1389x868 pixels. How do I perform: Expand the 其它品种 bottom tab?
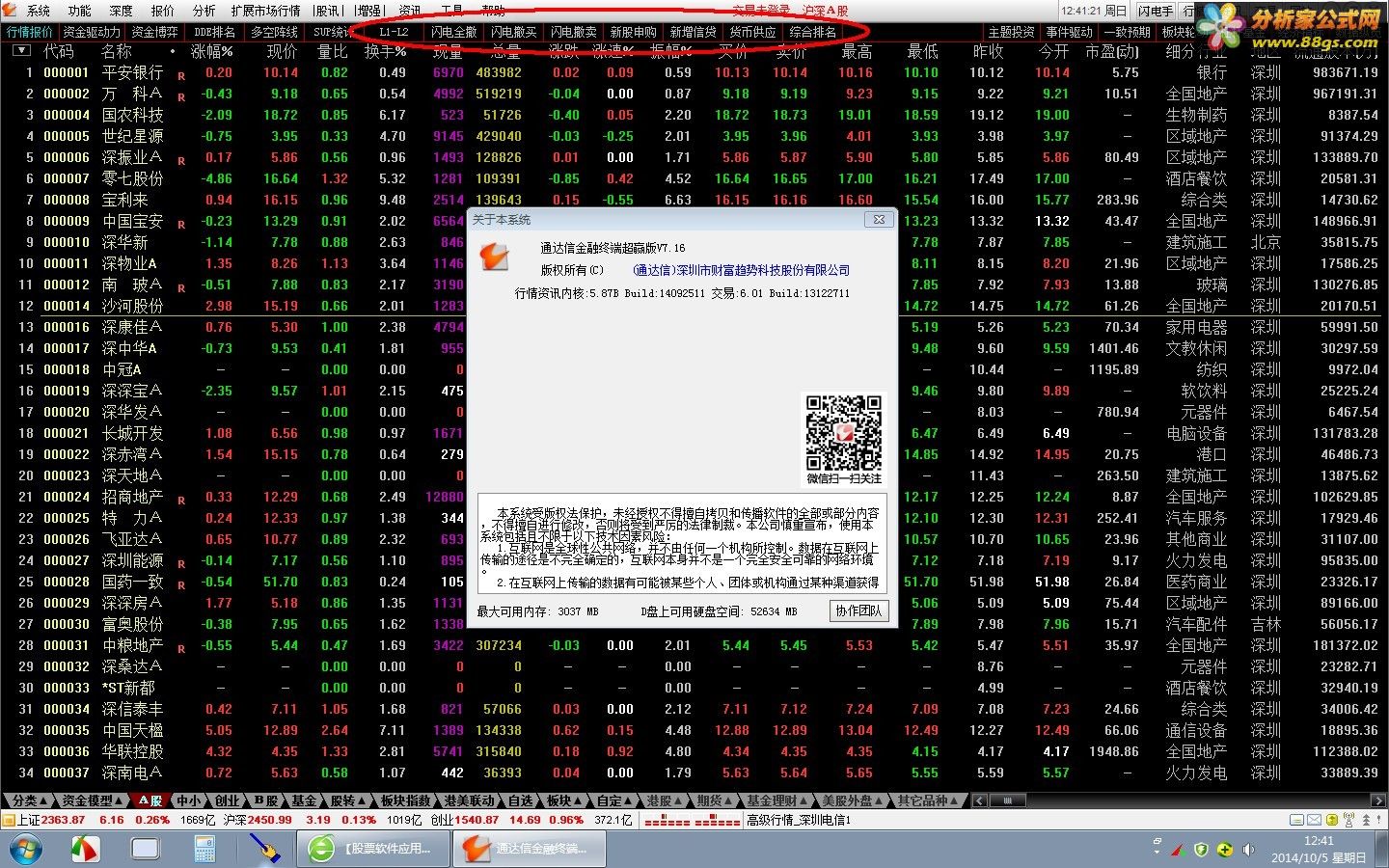(926, 800)
